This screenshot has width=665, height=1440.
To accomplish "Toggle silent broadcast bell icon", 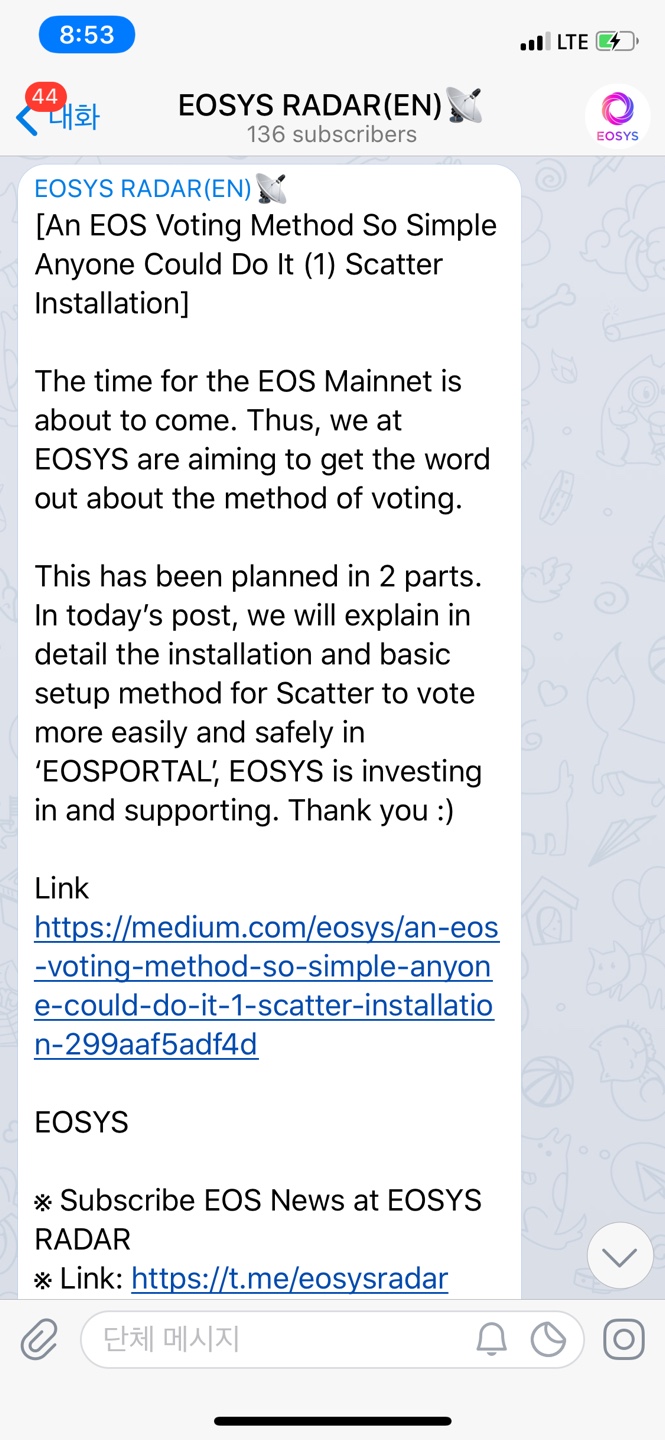I will 491,1339.
